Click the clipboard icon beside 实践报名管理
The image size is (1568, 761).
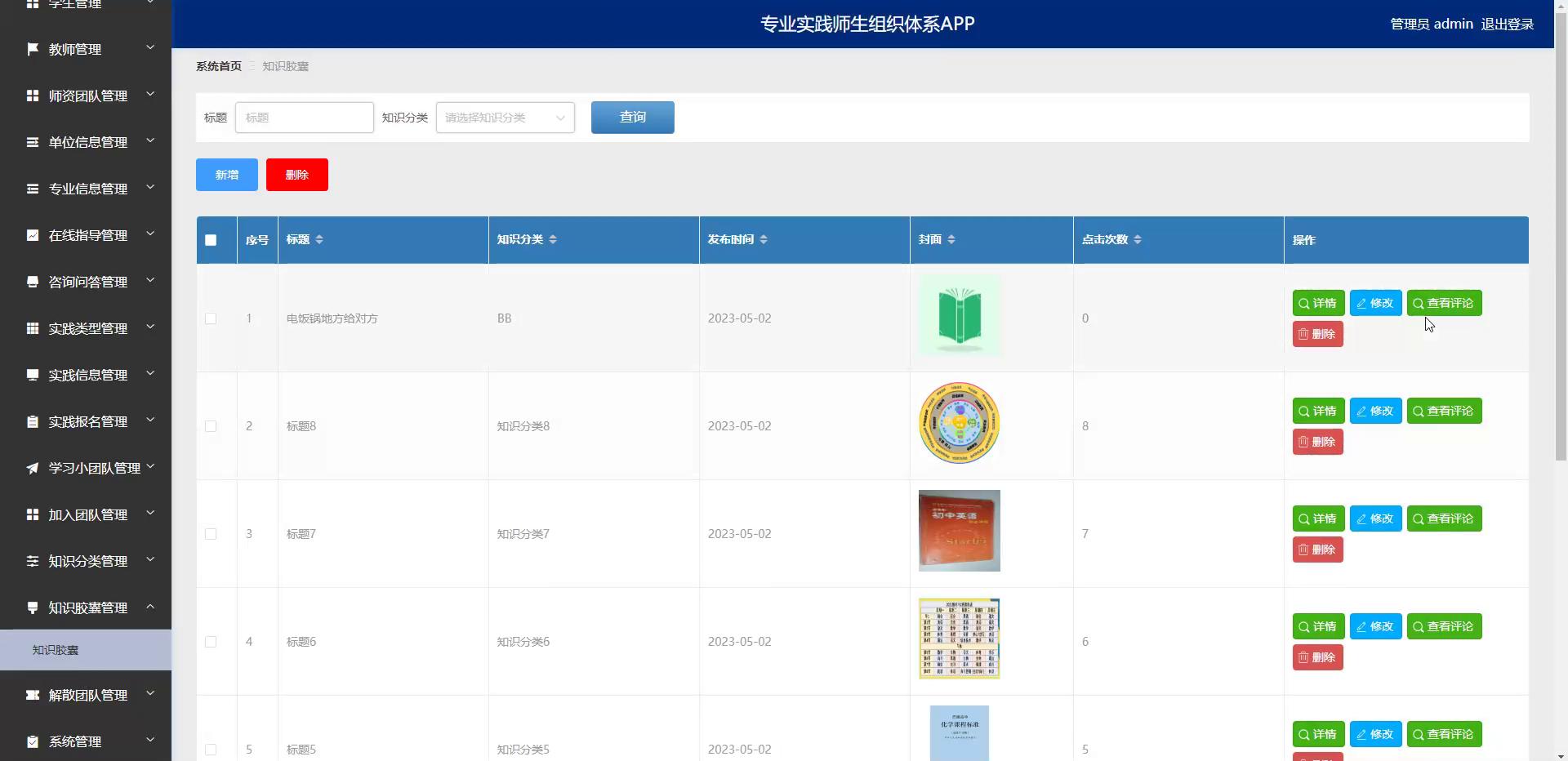click(33, 421)
